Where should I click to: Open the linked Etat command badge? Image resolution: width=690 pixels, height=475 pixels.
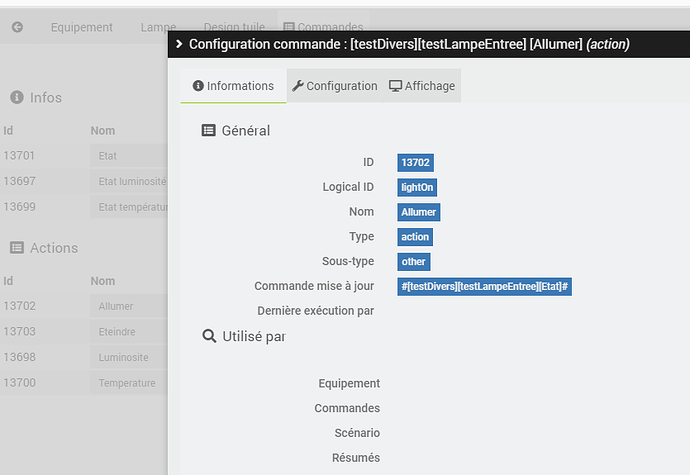(x=484, y=287)
